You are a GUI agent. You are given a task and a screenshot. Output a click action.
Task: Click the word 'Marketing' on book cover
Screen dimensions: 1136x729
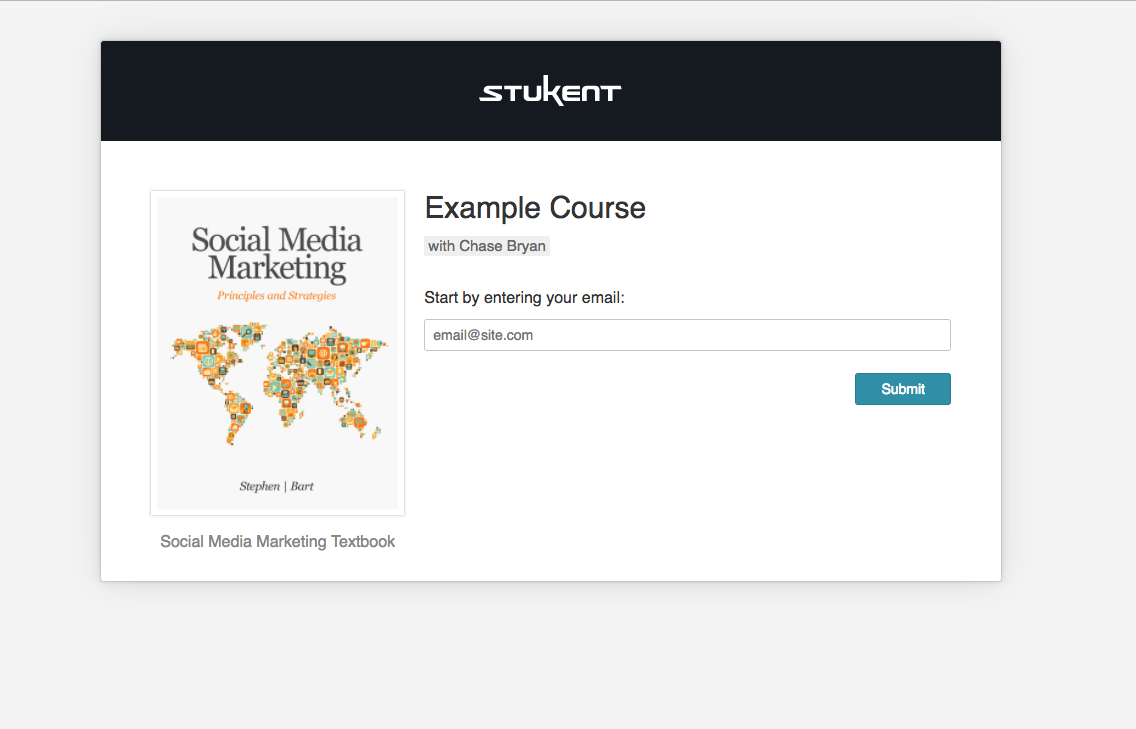277,268
